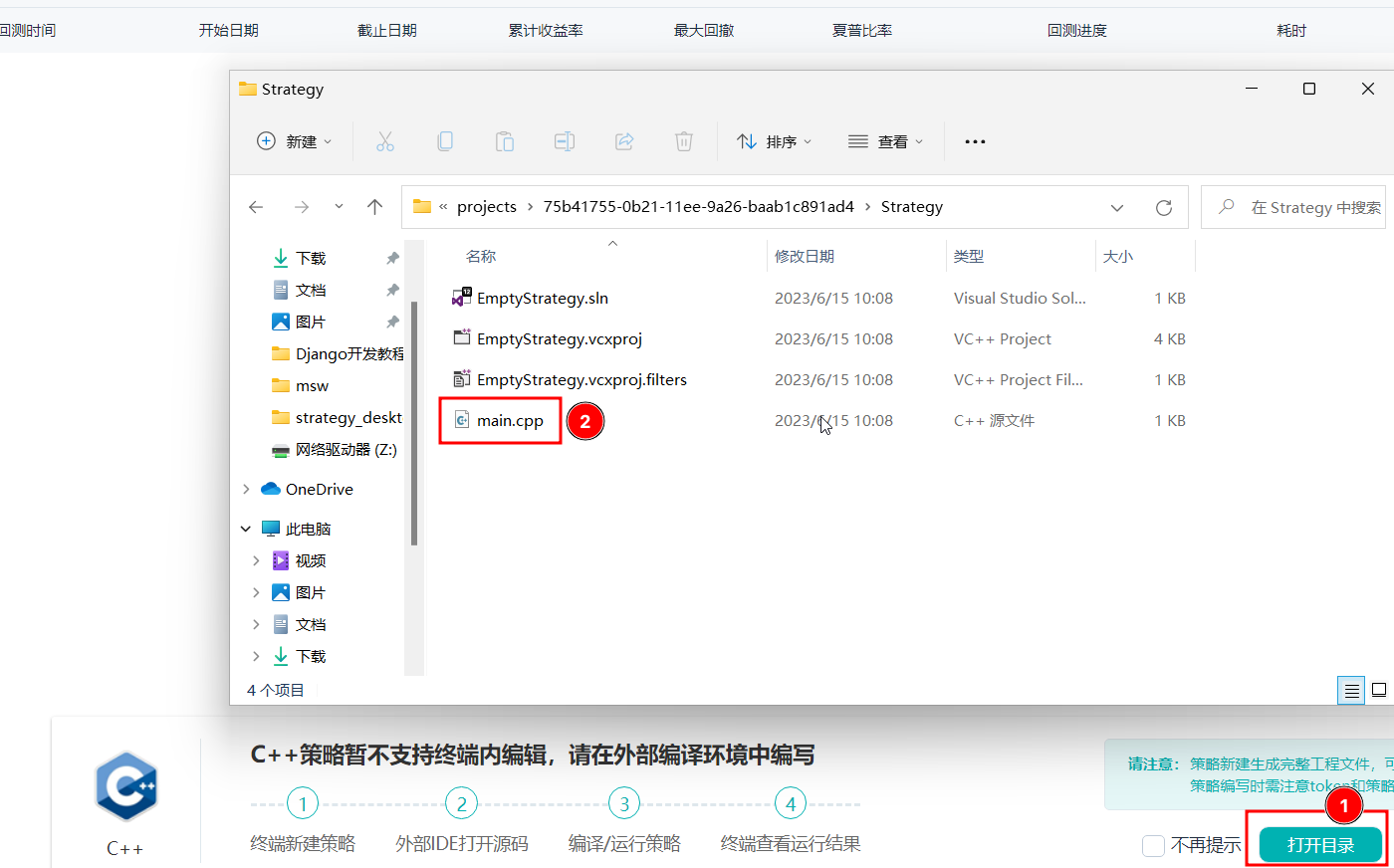Click the EmptyStrategy.vcxproj file icon
Screen dimensions: 1394x868
[462, 338]
